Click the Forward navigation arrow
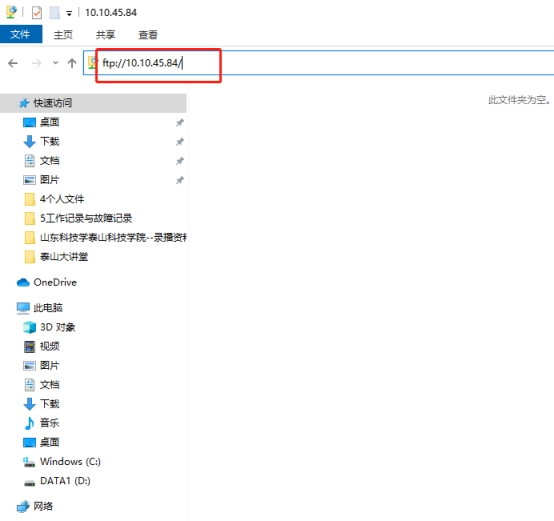This screenshot has height=521, width=554. [x=36, y=63]
